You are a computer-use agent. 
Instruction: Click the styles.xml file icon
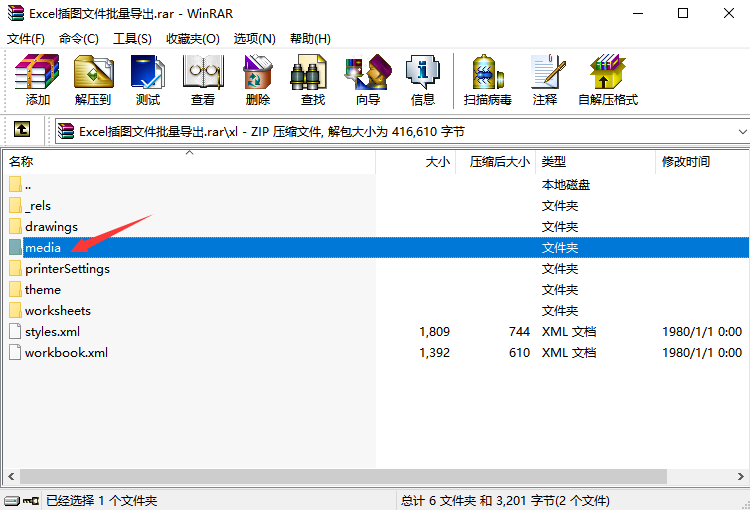15,332
